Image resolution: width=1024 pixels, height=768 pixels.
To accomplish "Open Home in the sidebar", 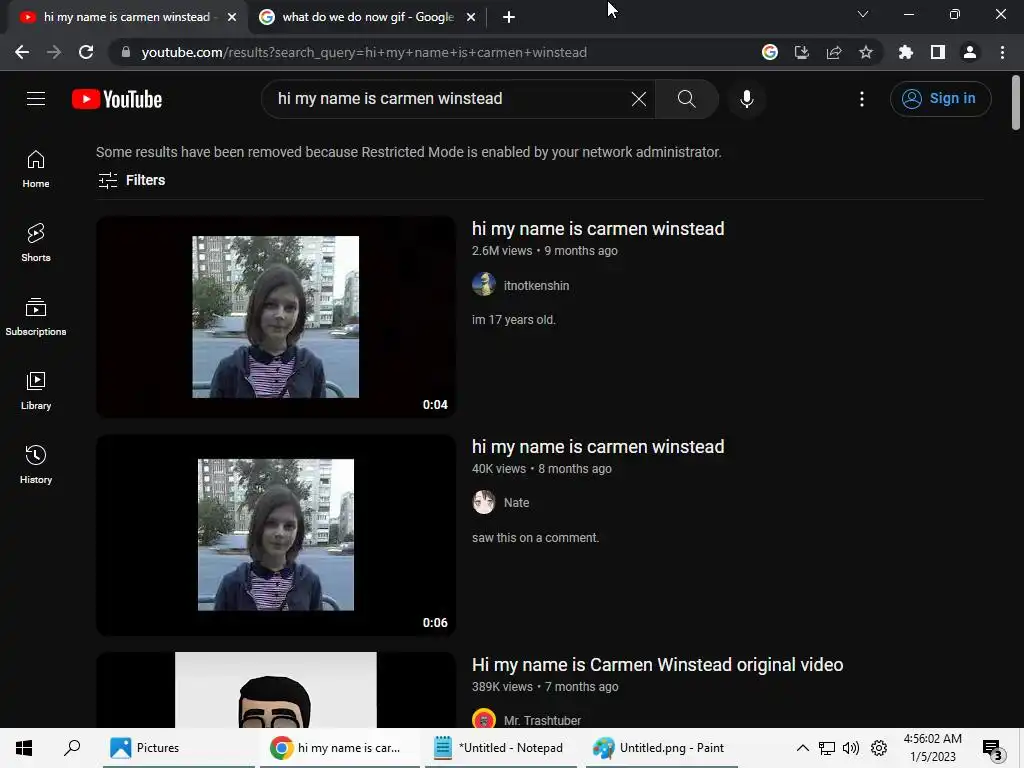I will [x=36, y=169].
